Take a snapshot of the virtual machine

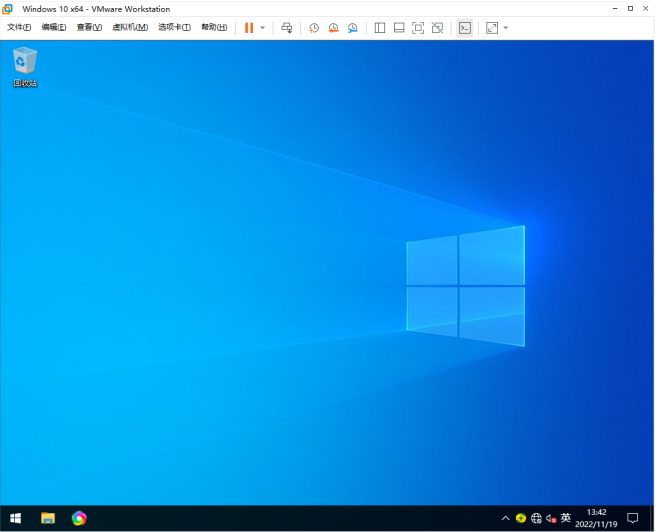[314, 28]
